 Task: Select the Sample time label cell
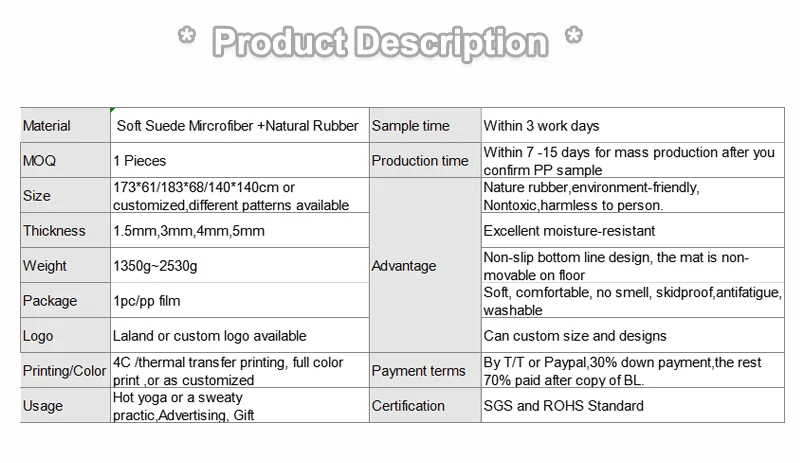[x=424, y=126]
